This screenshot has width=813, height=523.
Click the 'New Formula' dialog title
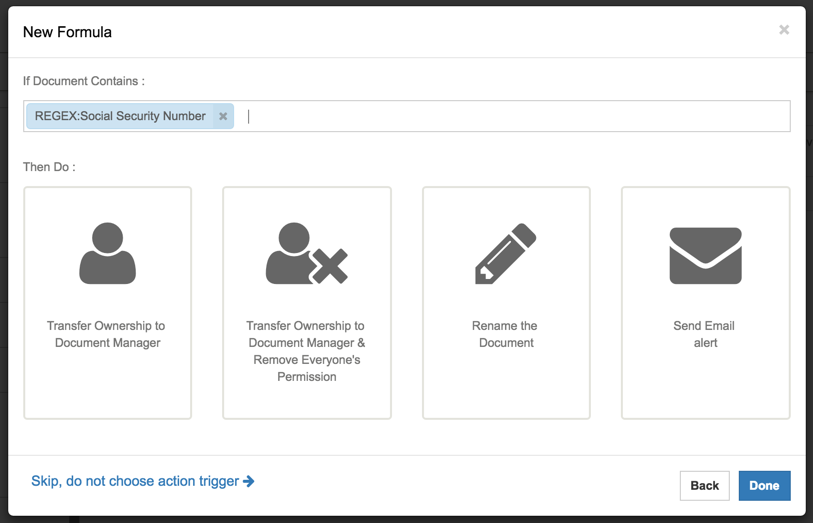67,32
